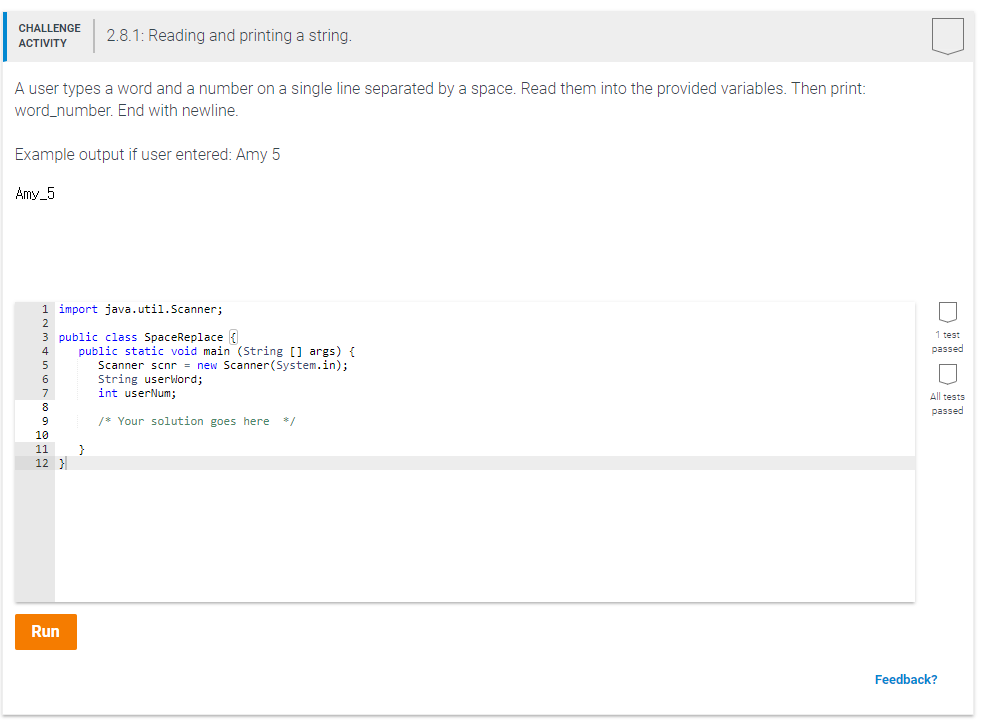Click the String userWord declaration line

coord(150,379)
